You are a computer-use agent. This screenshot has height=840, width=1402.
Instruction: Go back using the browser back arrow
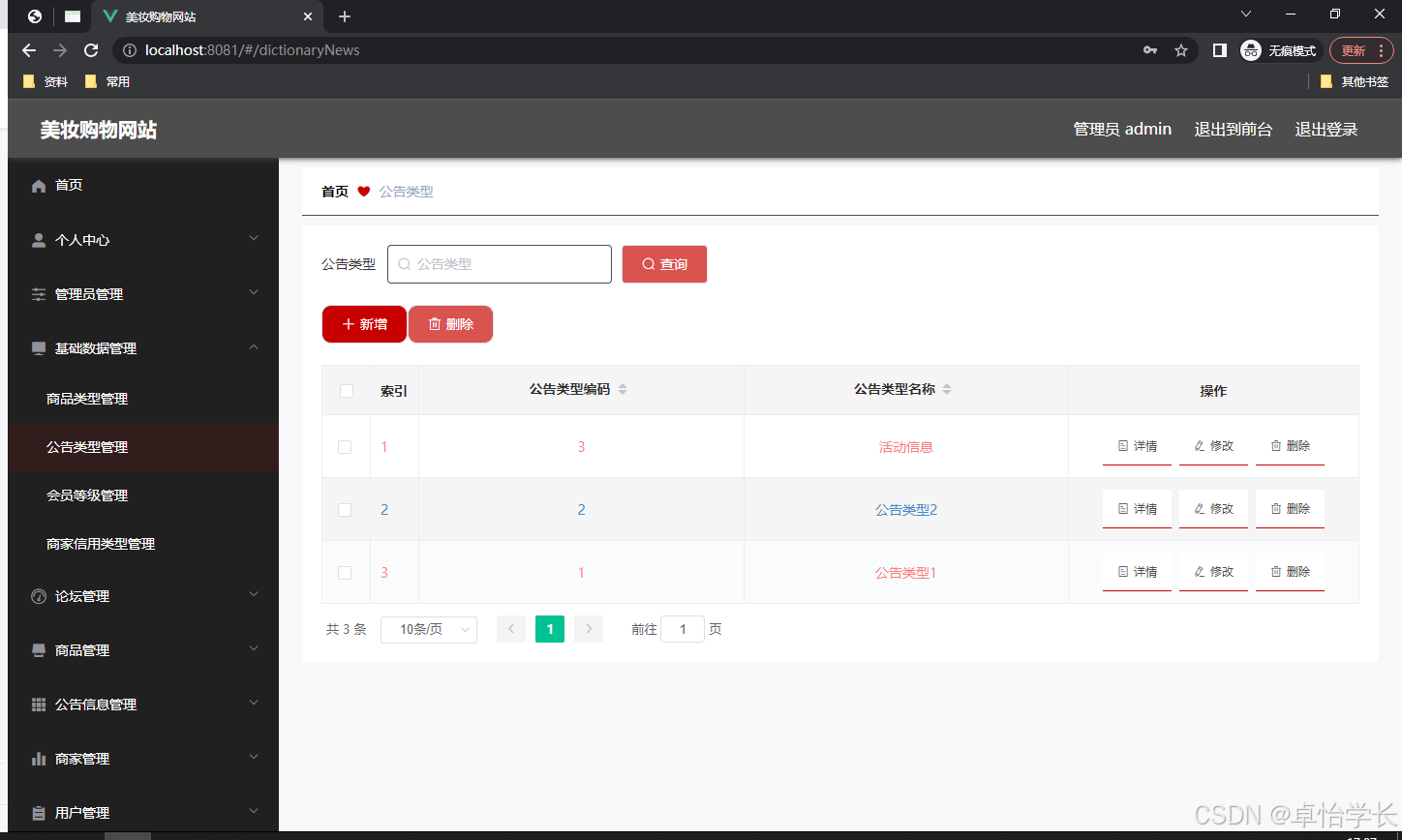(x=29, y=50)
